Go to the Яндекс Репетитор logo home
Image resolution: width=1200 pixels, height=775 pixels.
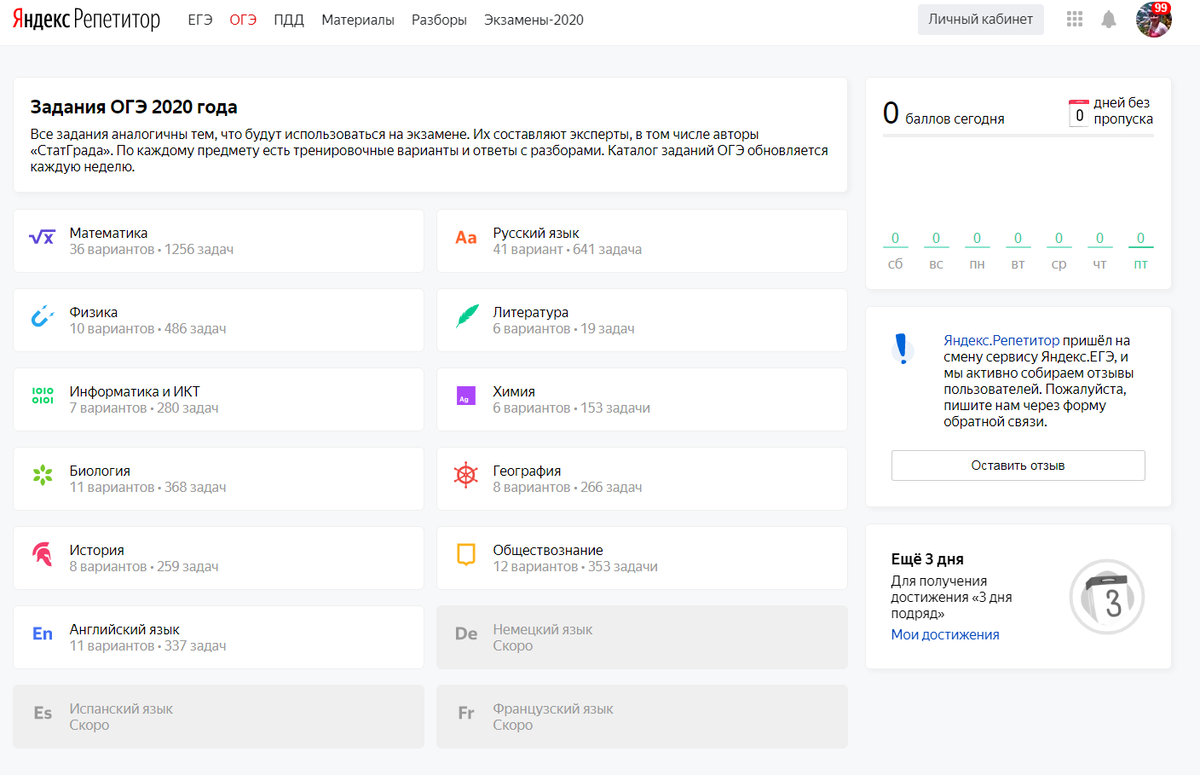pos(86,20)
